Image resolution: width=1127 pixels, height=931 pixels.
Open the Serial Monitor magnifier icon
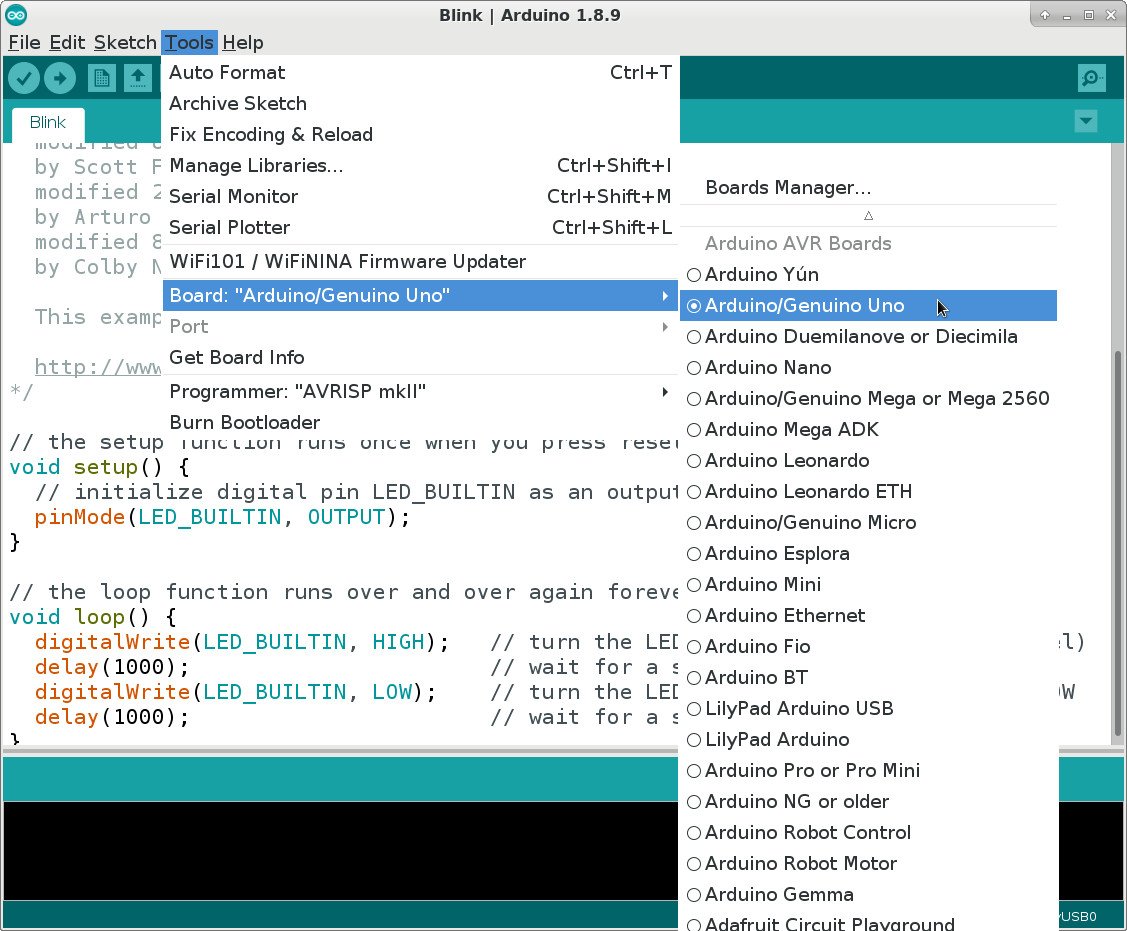(x=1091, y=78)
